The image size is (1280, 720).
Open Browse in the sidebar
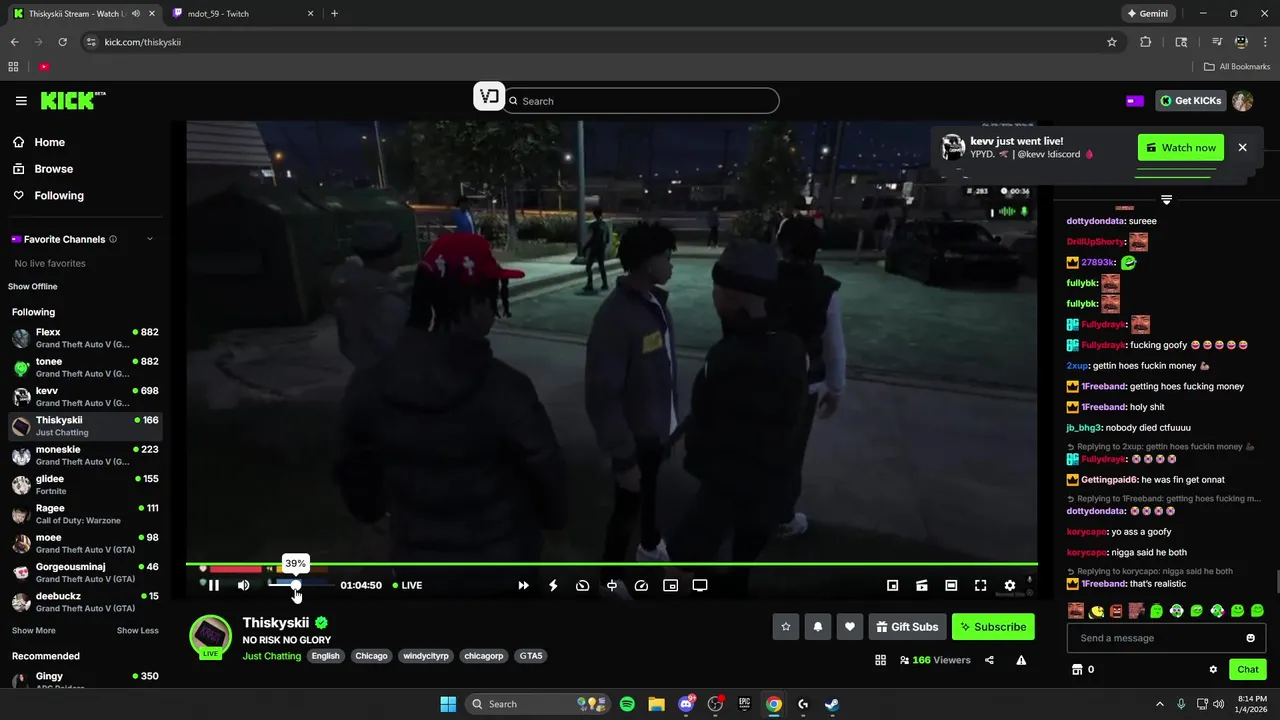(43, 169)
